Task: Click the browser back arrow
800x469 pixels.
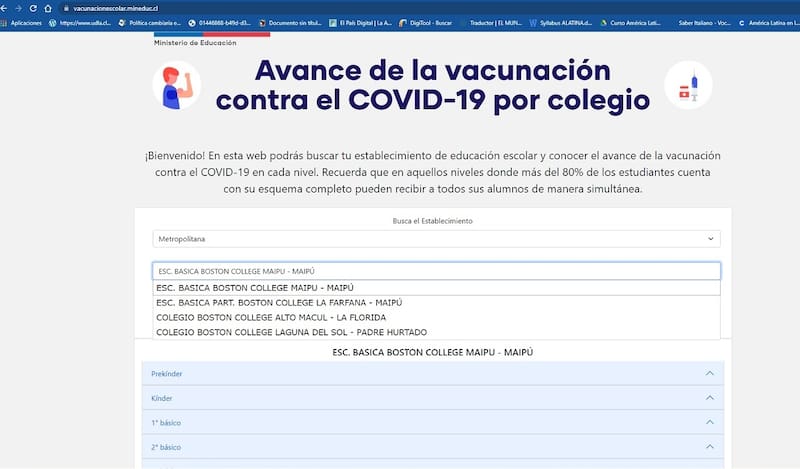Action: tap(7, 7)
